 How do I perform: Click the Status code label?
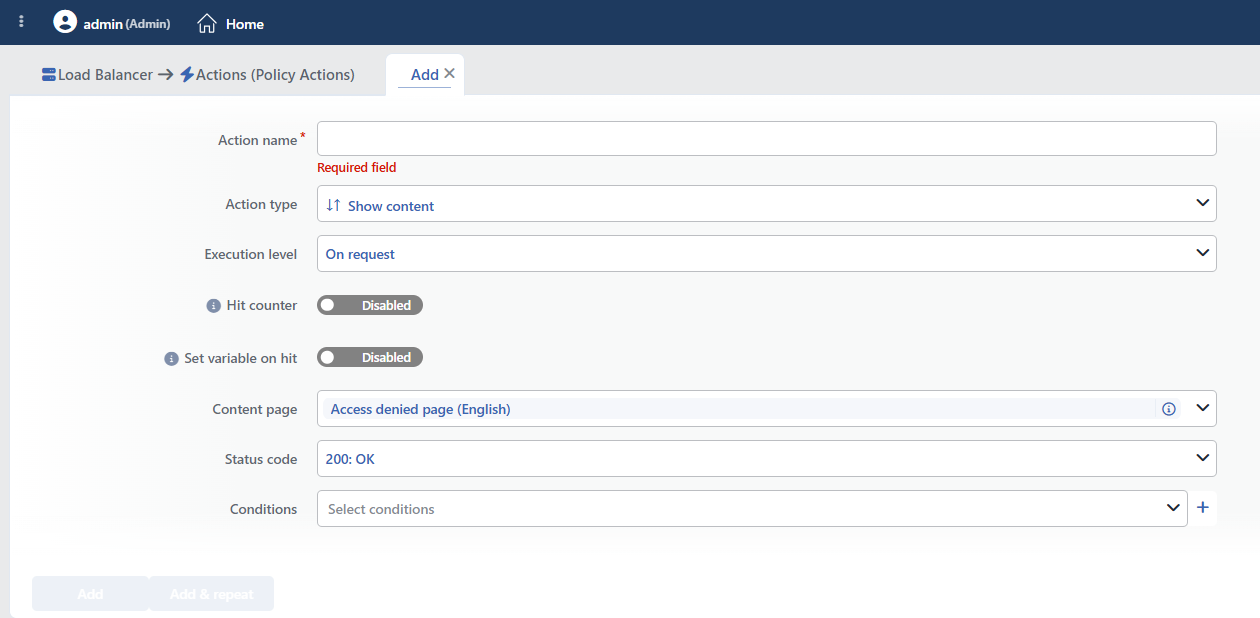[x=261, y=459]
